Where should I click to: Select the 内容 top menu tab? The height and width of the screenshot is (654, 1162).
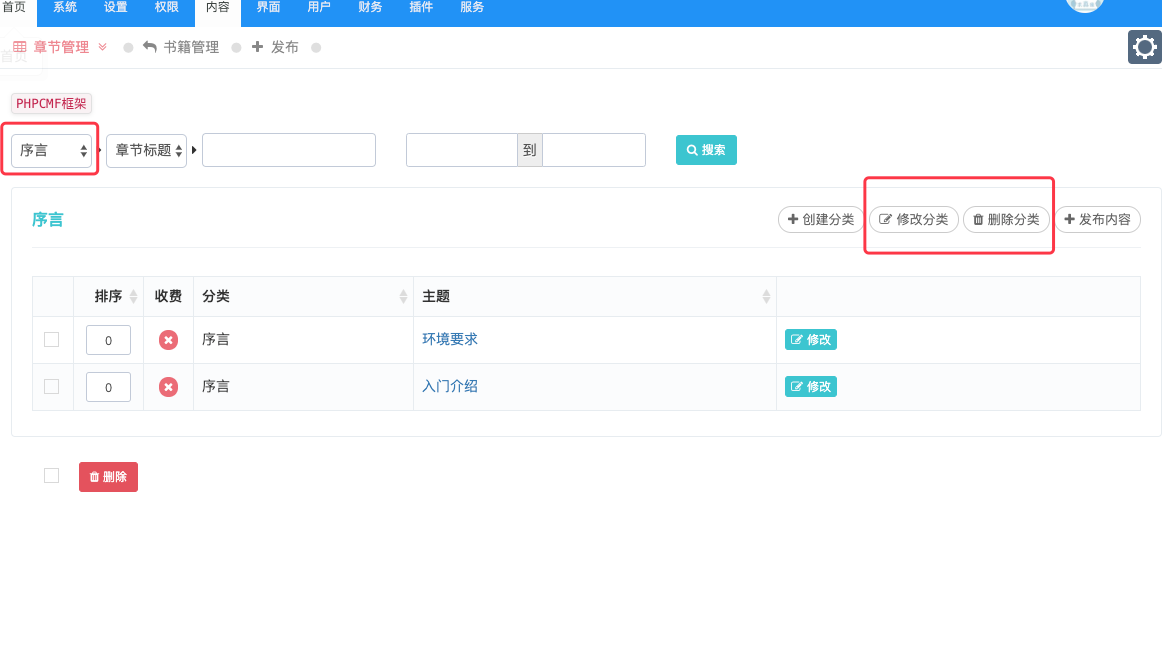coord(218,9)
